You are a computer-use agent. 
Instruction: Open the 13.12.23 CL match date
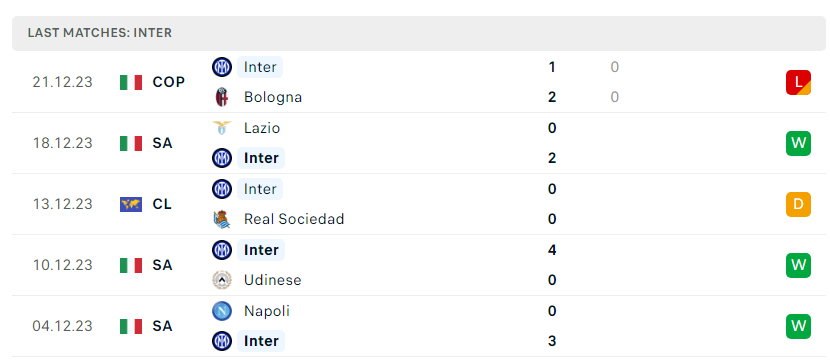tap(62, 204)
